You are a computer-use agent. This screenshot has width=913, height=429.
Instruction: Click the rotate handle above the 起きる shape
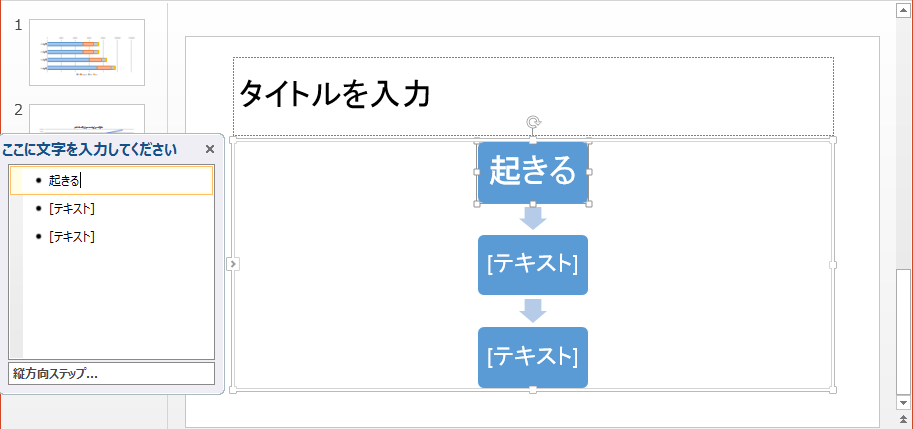(534, 123)
